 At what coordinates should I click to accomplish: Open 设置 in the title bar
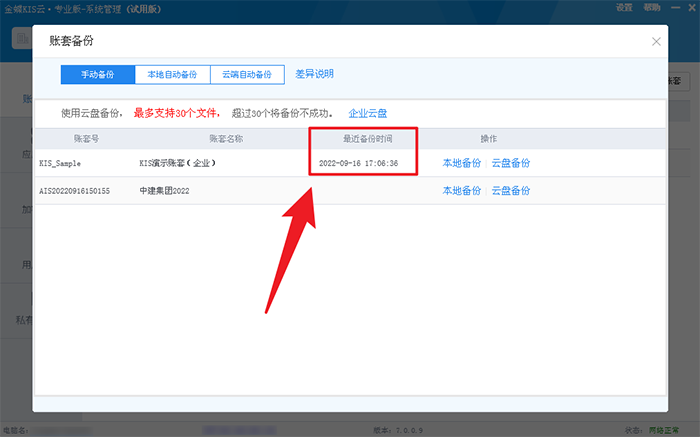point(624,7)
